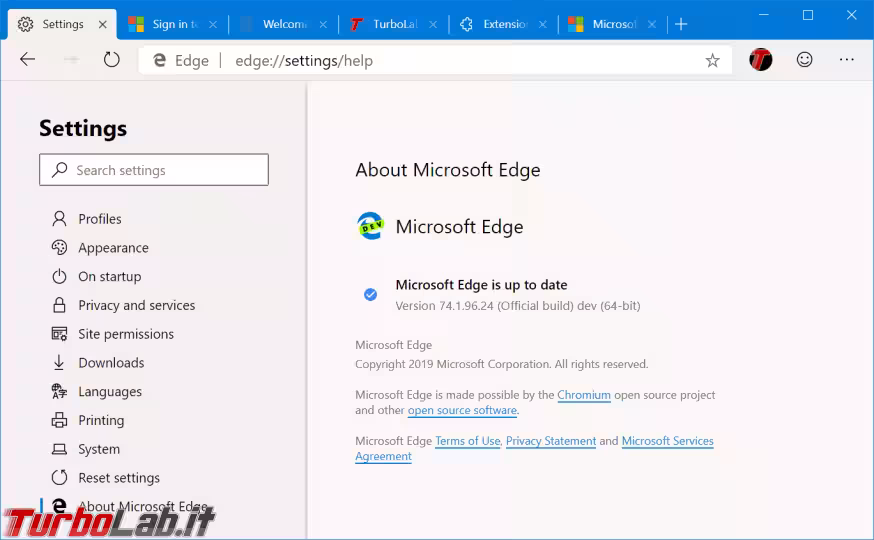This screenshot has width=874, height=540.
Task: Switch to the Extensions tab
Action: (503, 24)
